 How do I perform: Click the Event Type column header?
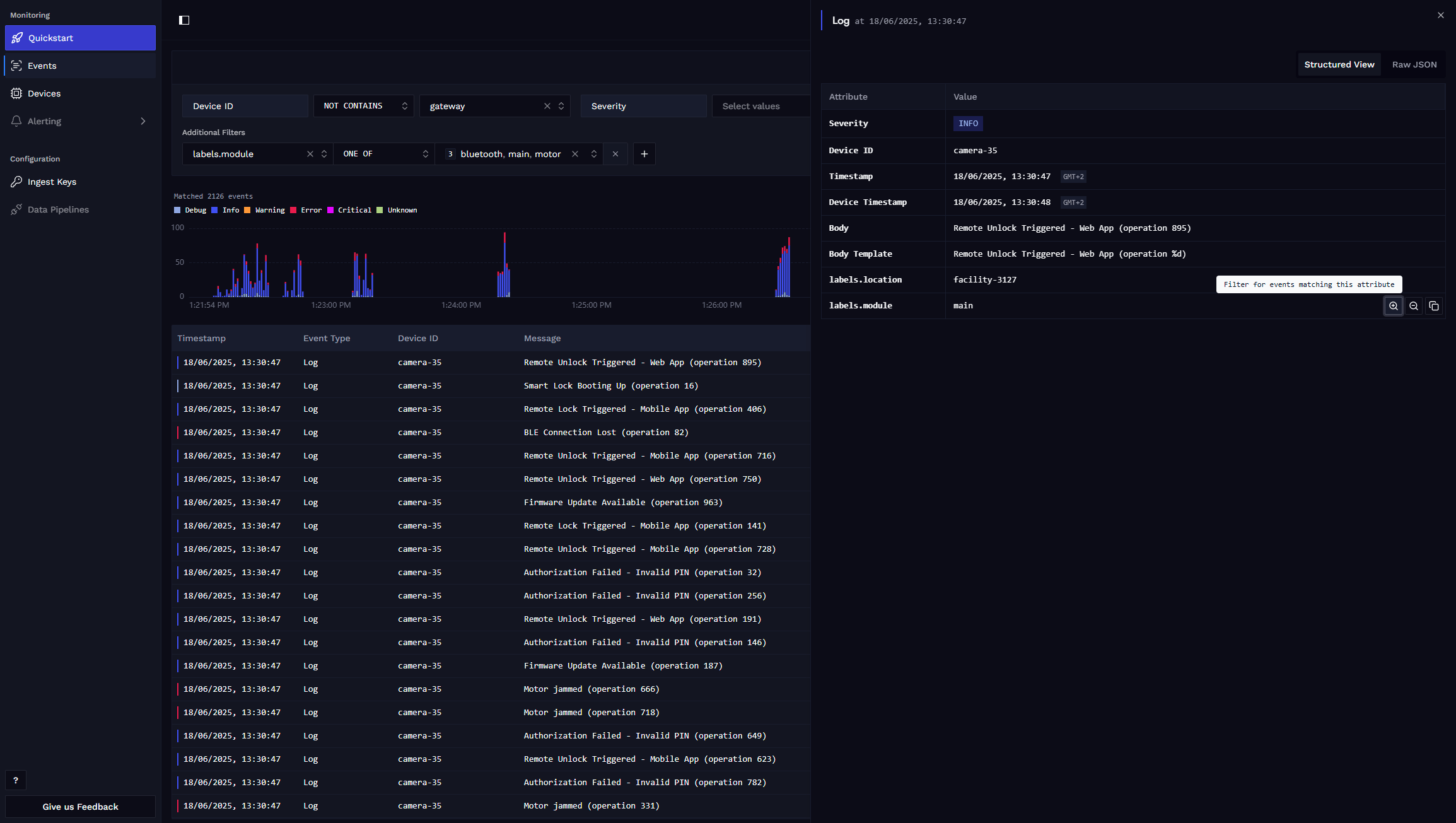[327, 338]
